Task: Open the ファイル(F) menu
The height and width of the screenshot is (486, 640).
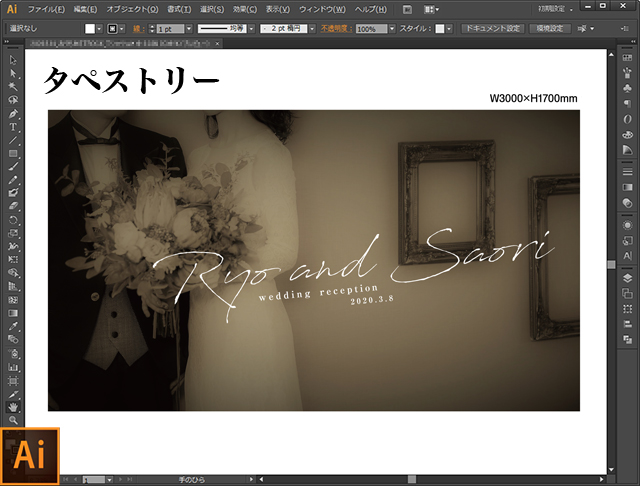Action: (46, 9)
